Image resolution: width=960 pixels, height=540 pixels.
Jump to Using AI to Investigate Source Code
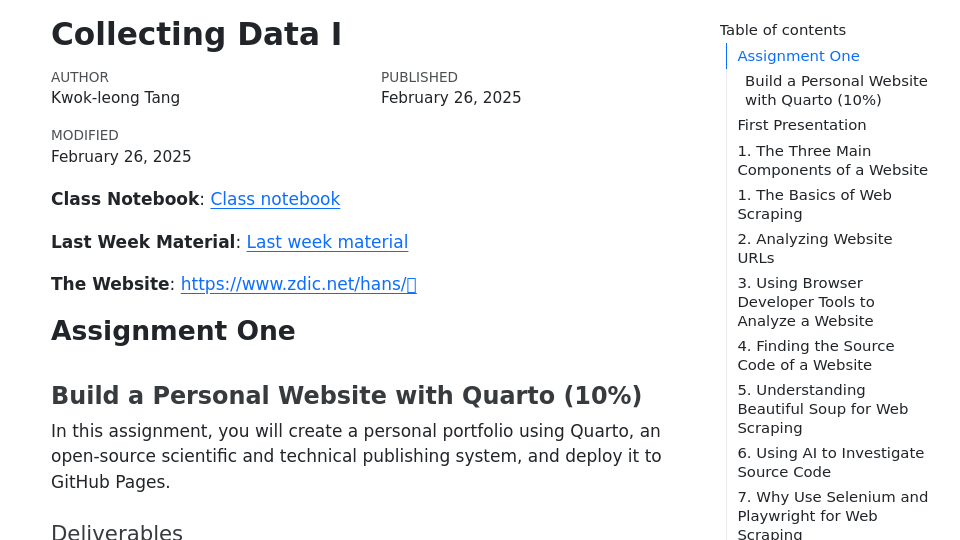(x=830, y=462)
